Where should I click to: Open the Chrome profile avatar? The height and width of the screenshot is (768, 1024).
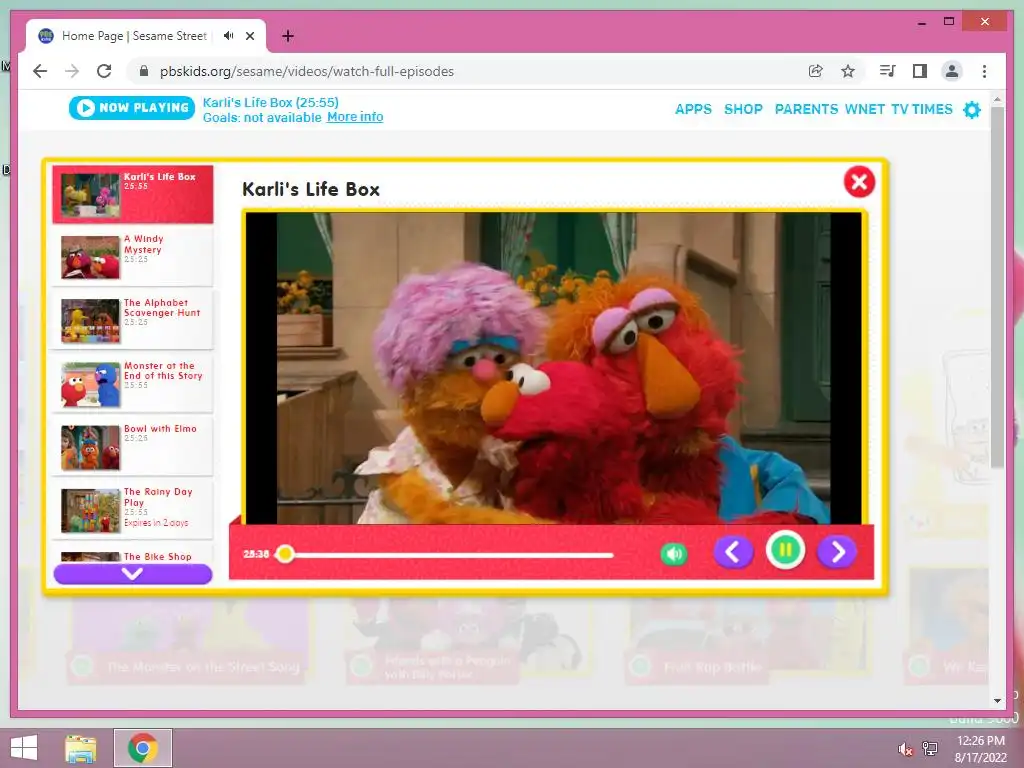tap(952, 71)
